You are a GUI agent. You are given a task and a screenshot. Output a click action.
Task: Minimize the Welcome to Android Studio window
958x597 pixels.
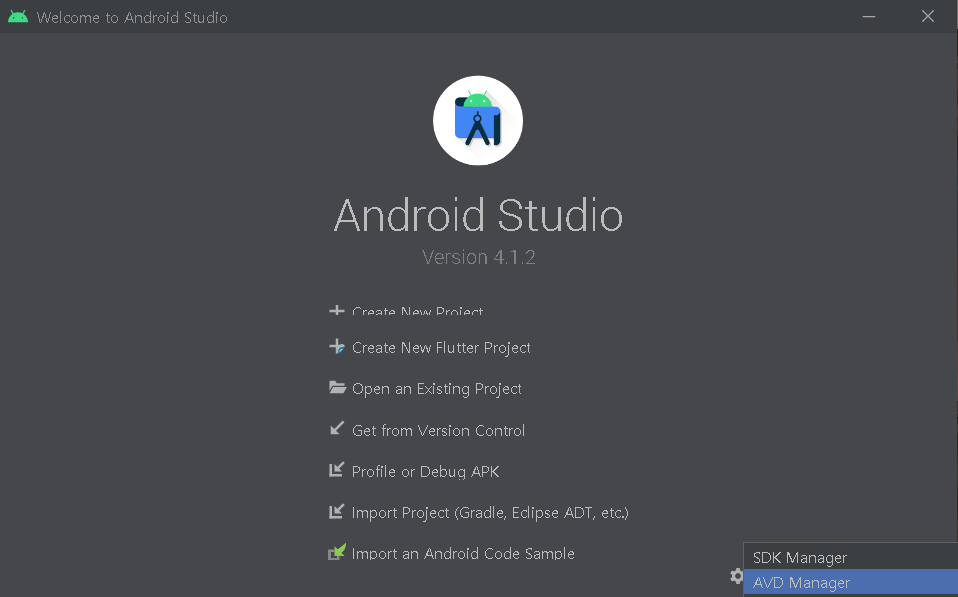tap(868, 16)
